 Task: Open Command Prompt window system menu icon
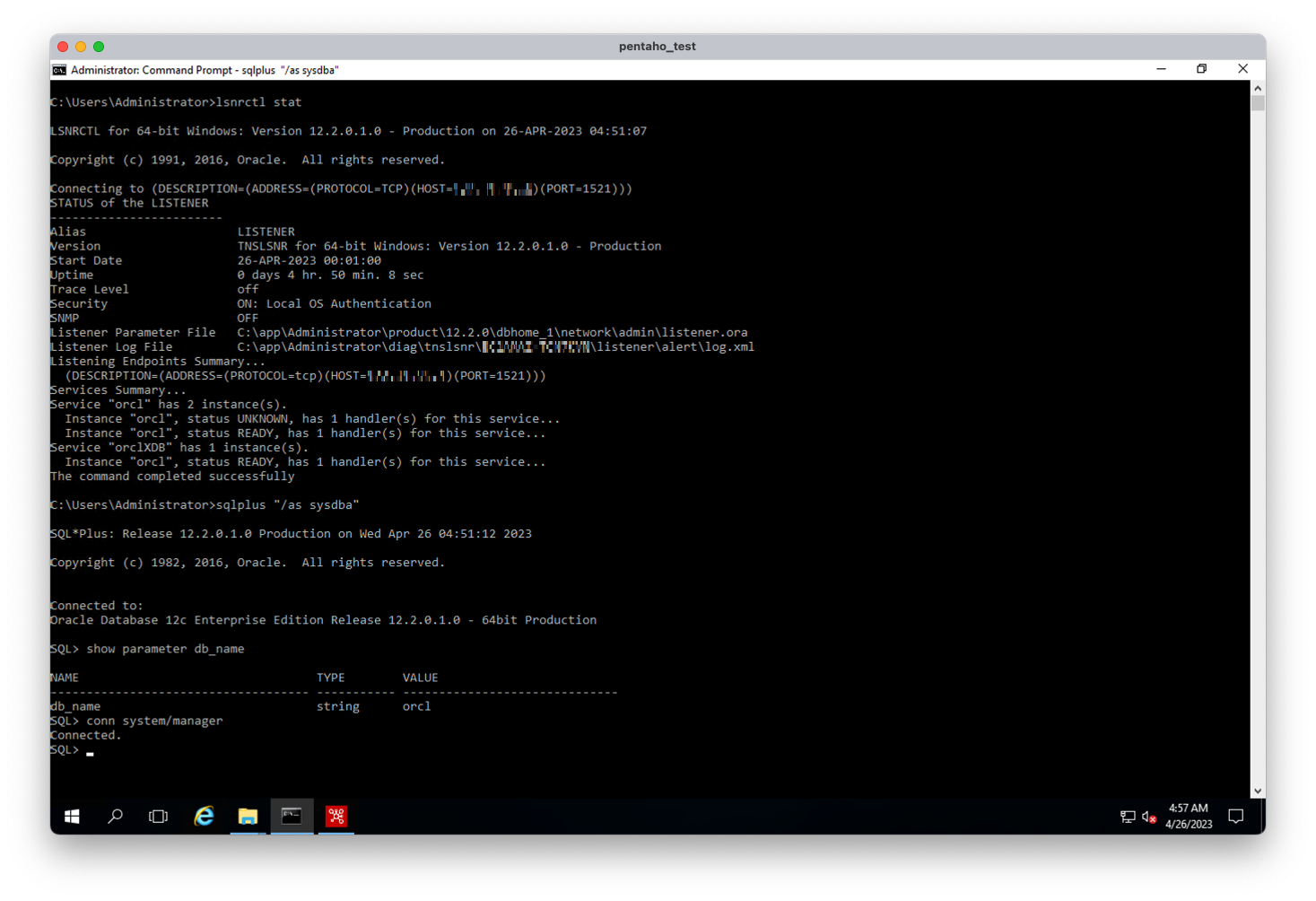59,70
